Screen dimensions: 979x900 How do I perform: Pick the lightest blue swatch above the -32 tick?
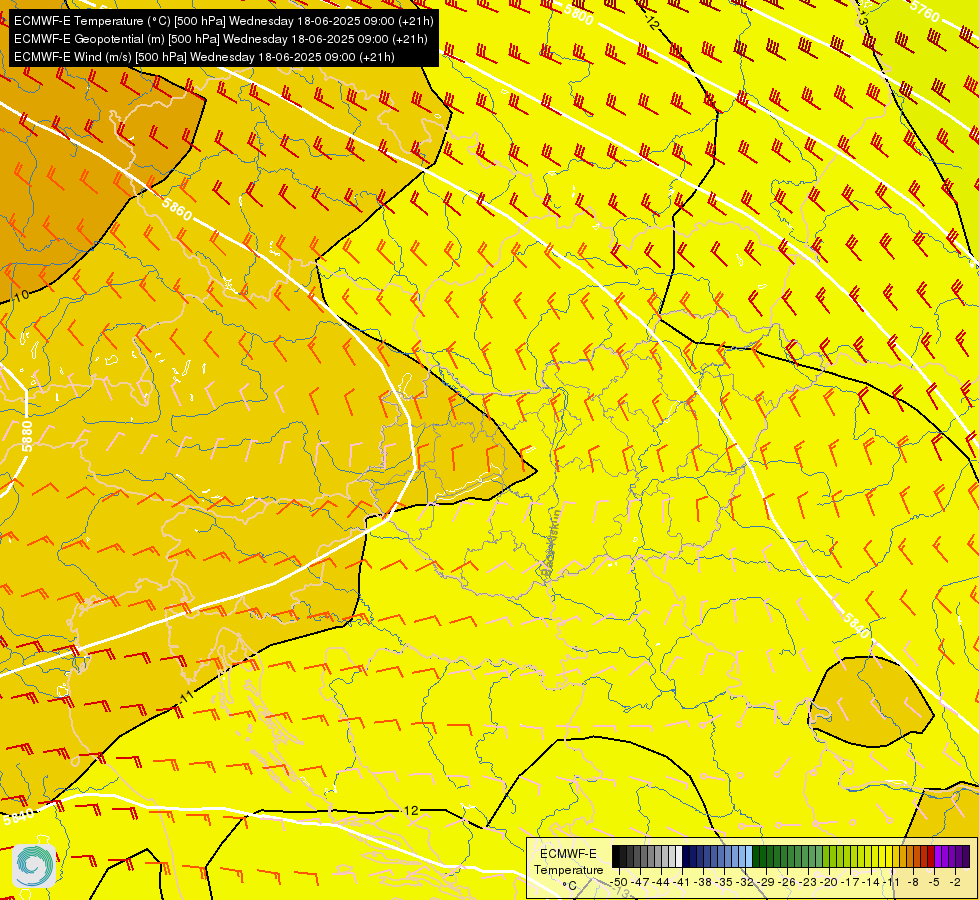coord(749,856)
